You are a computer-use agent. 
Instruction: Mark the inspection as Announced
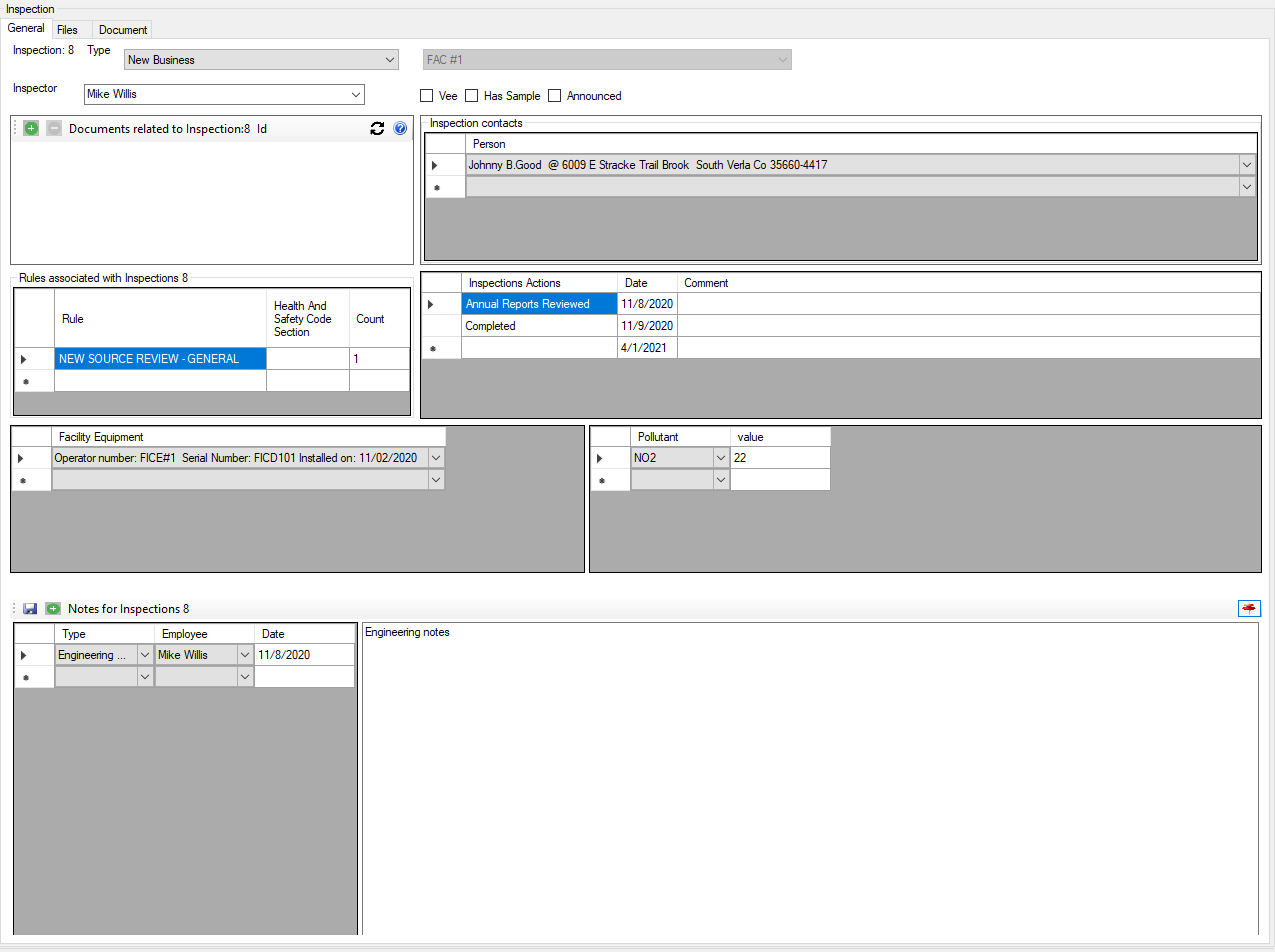pos(554,95)
